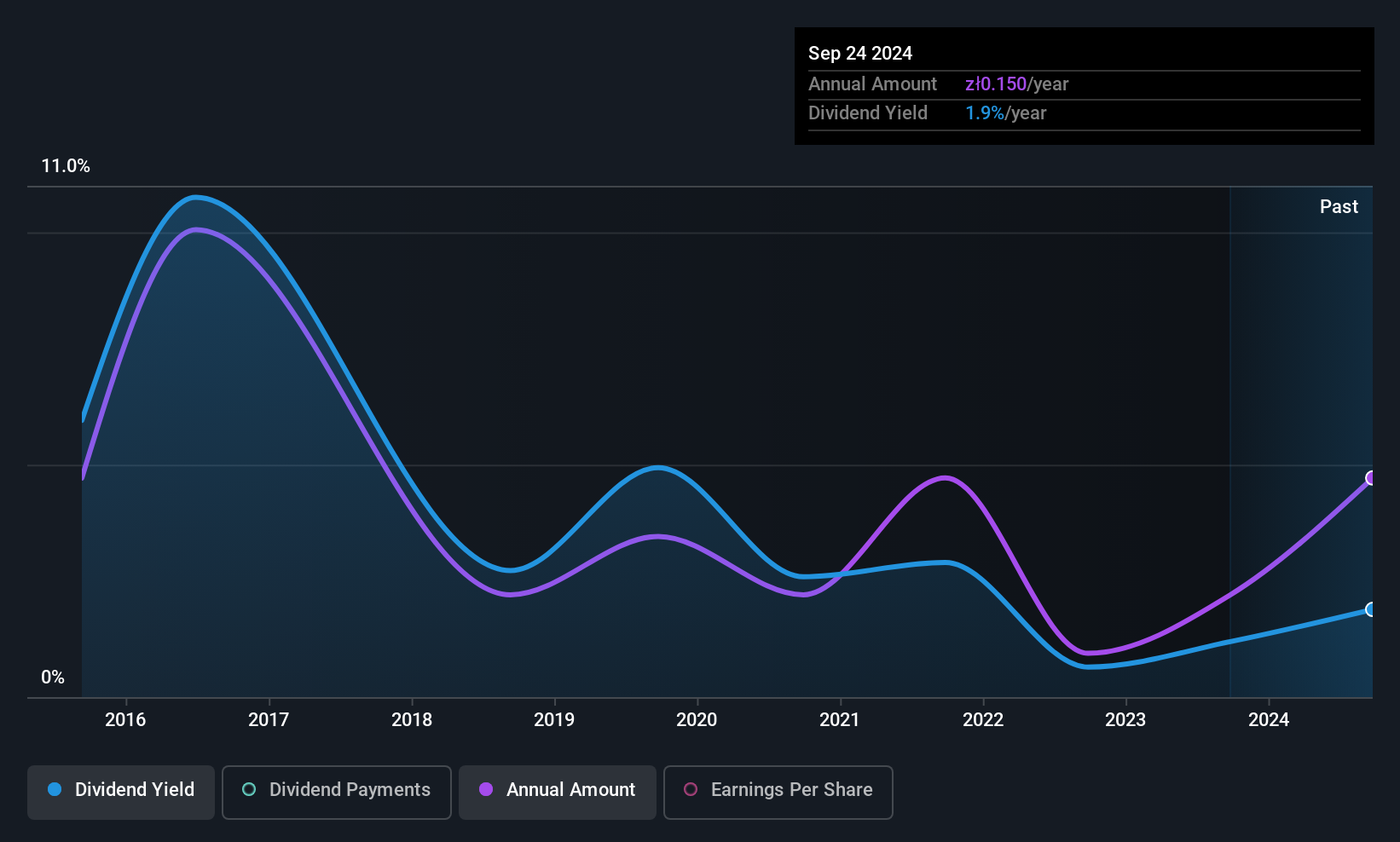This screenshot has width=1400, height=842.
Task: Click the 1.9%/year dividend yield value
Action: point(1005,112)
